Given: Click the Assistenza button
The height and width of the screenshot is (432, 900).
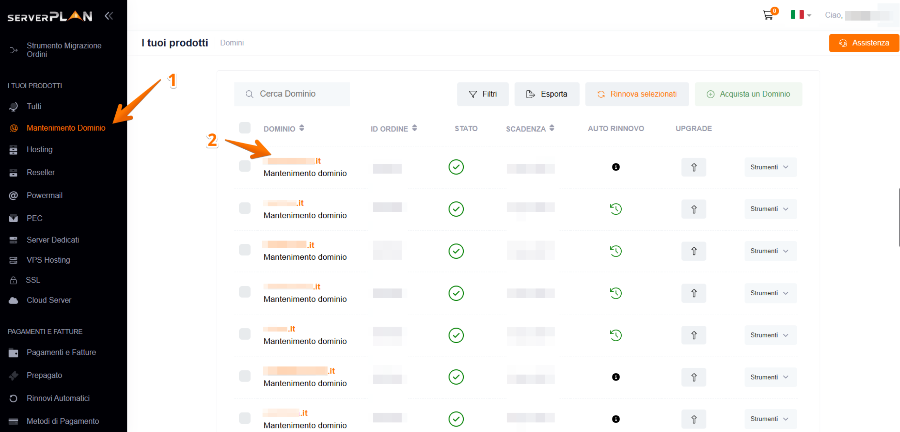Looking at the screenshot, I should tap(863, 43).
